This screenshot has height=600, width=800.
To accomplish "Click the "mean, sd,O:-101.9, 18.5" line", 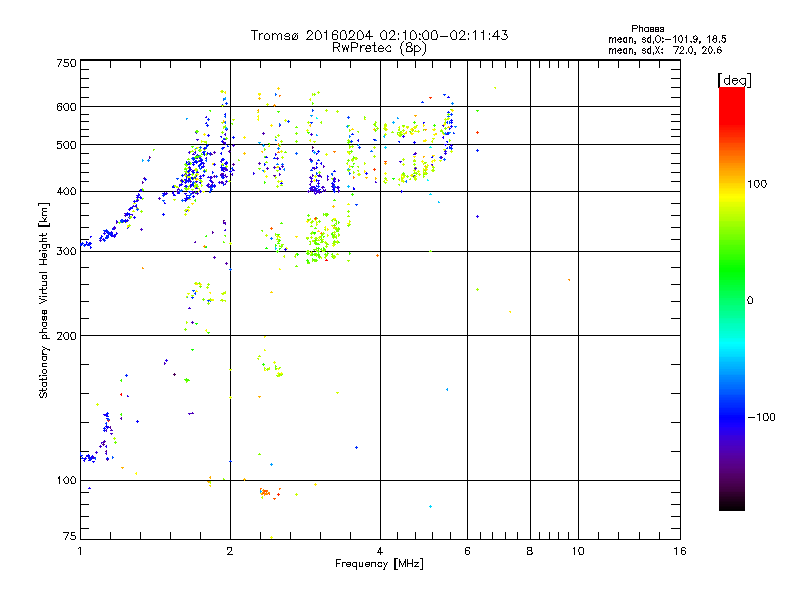I will tap(667, 39).
